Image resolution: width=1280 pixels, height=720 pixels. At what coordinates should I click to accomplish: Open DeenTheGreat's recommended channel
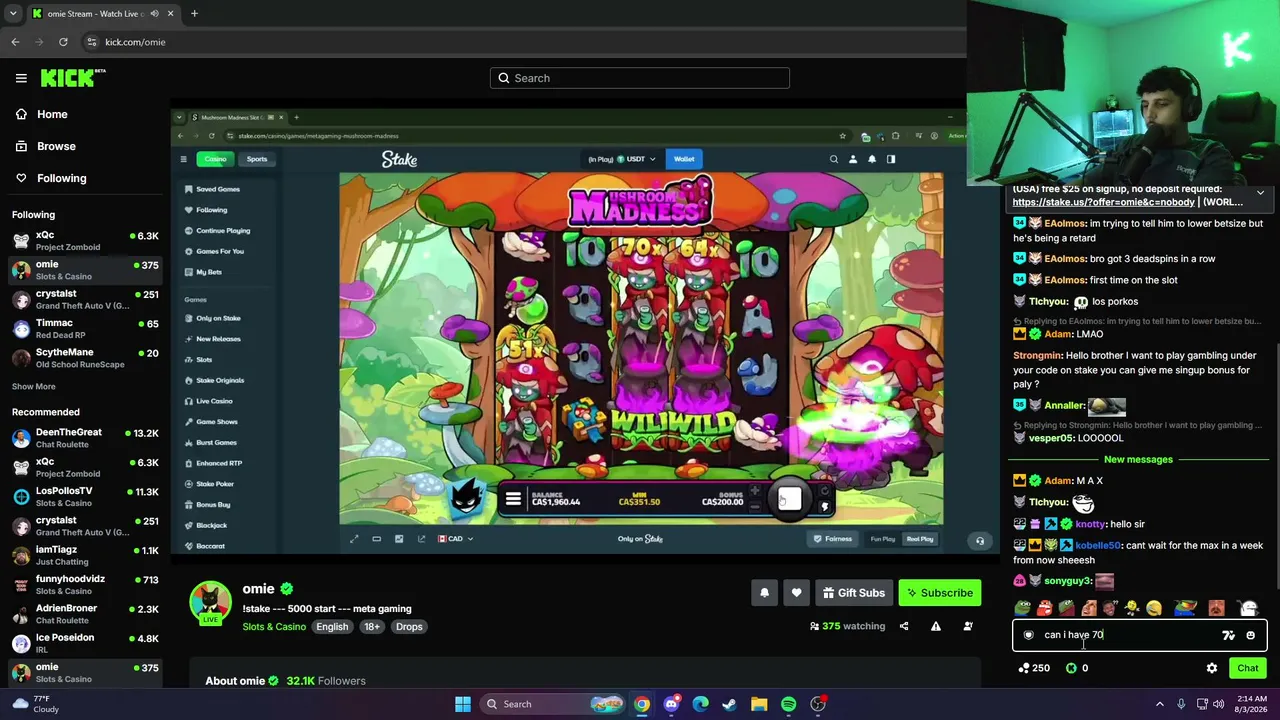tap(85, 438)
